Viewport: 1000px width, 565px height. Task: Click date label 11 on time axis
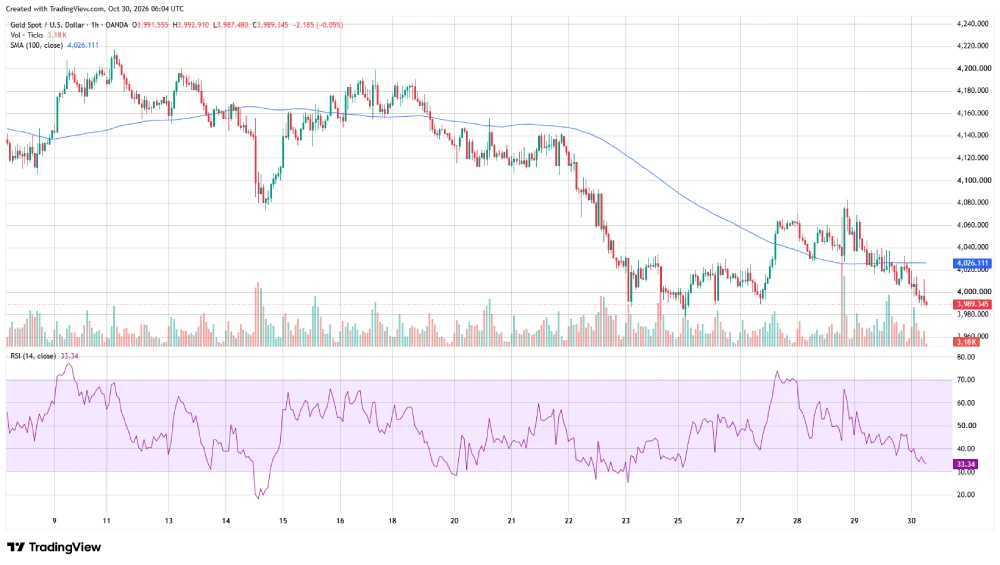pyautogui.click(x=107, y=520)
